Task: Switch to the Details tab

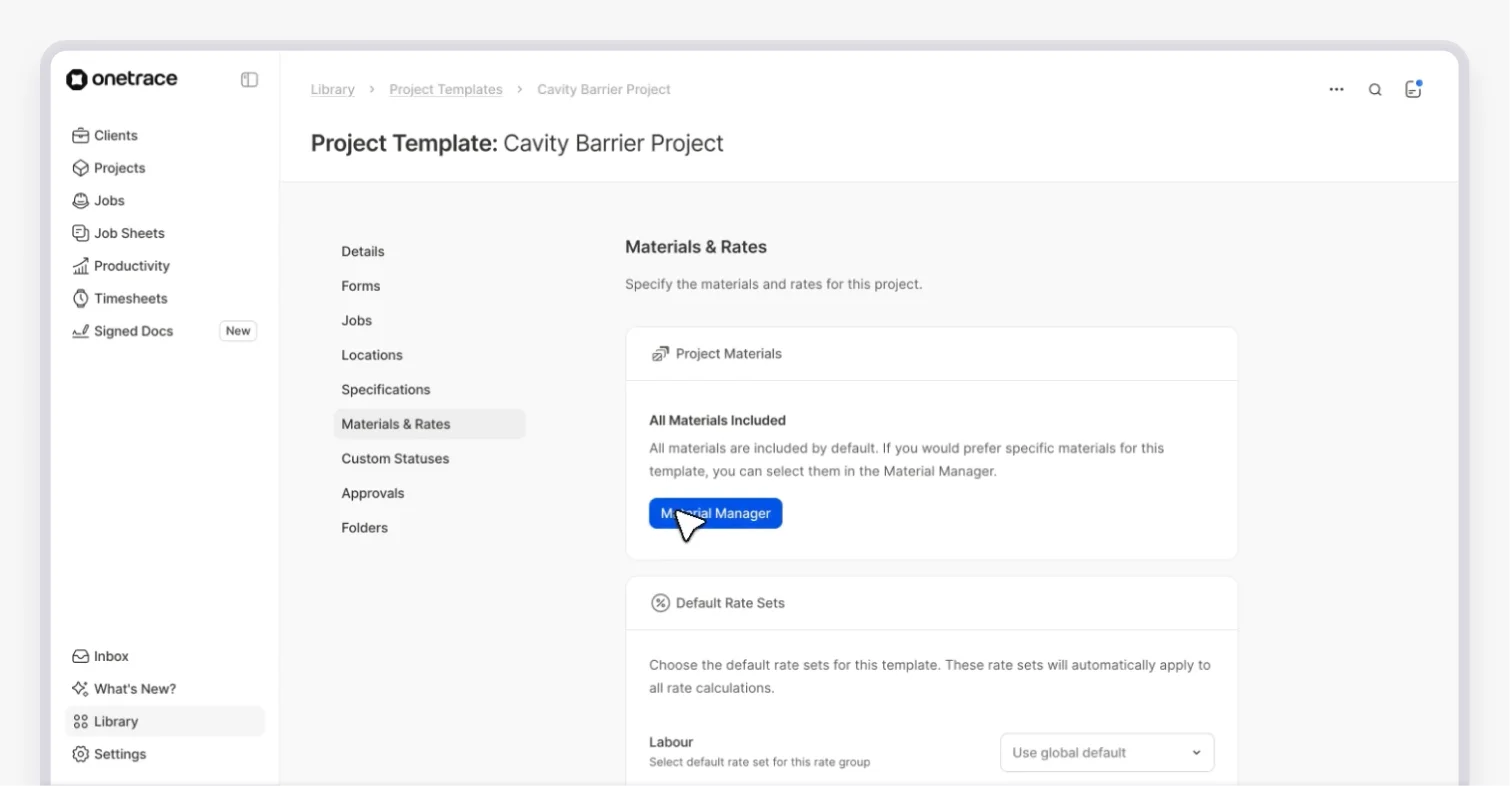Action: (363, 251)
